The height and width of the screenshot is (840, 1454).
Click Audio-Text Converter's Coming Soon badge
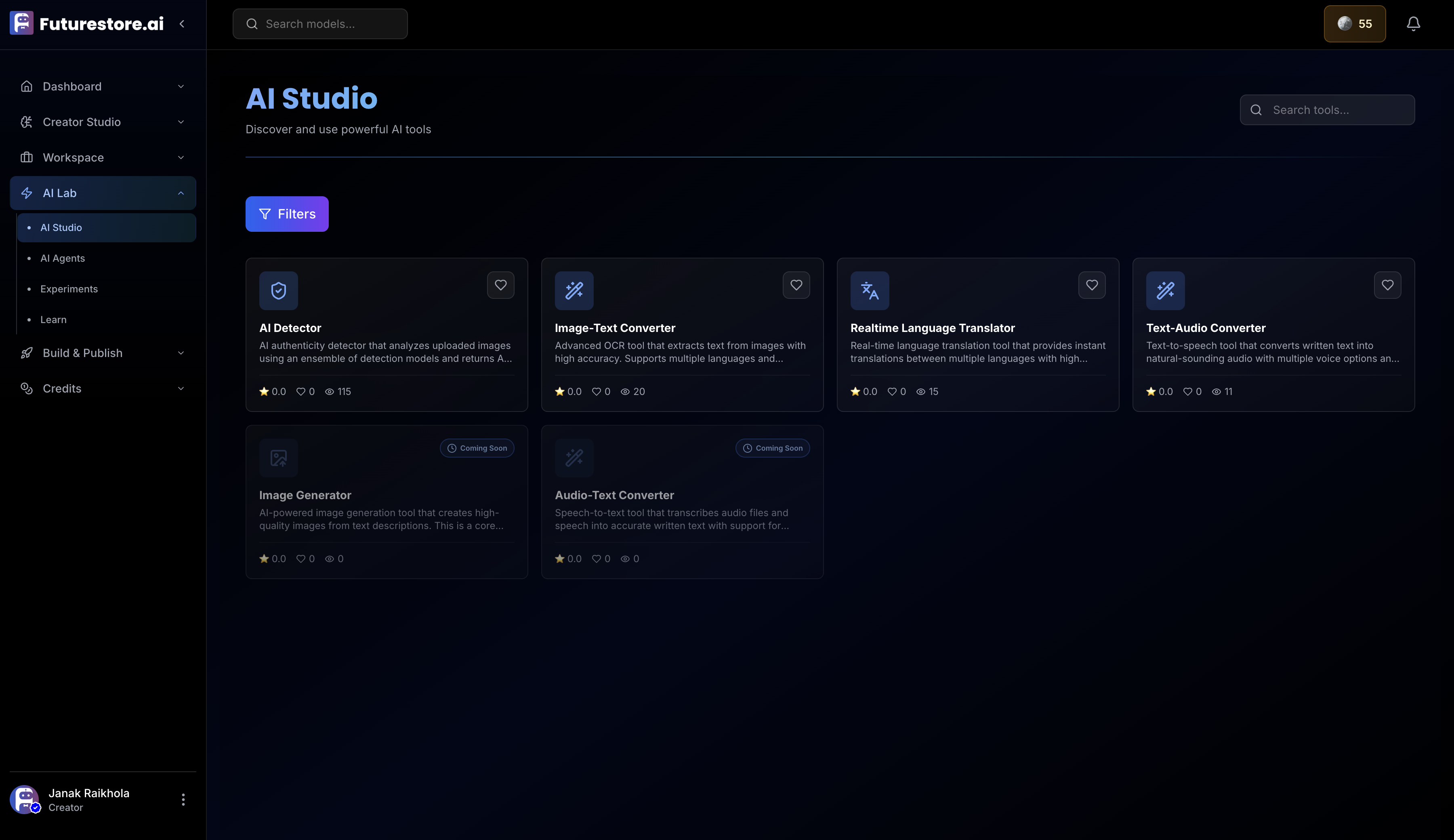[773, 448]
